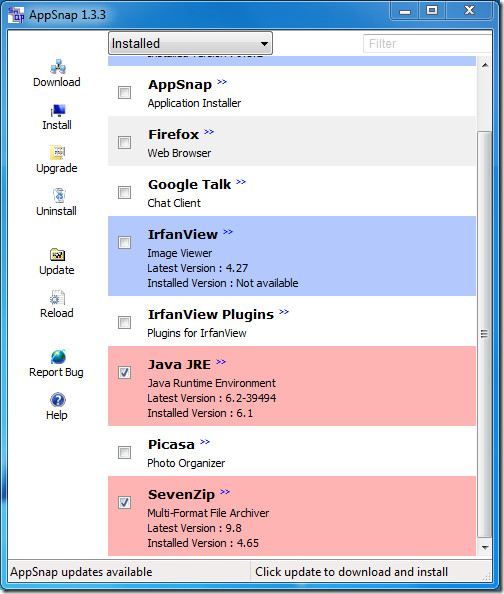The height and width of the screenshot is (594, 504).
Task: Click 'Multi-Format File Archiver' description
Action: [208, 513]
